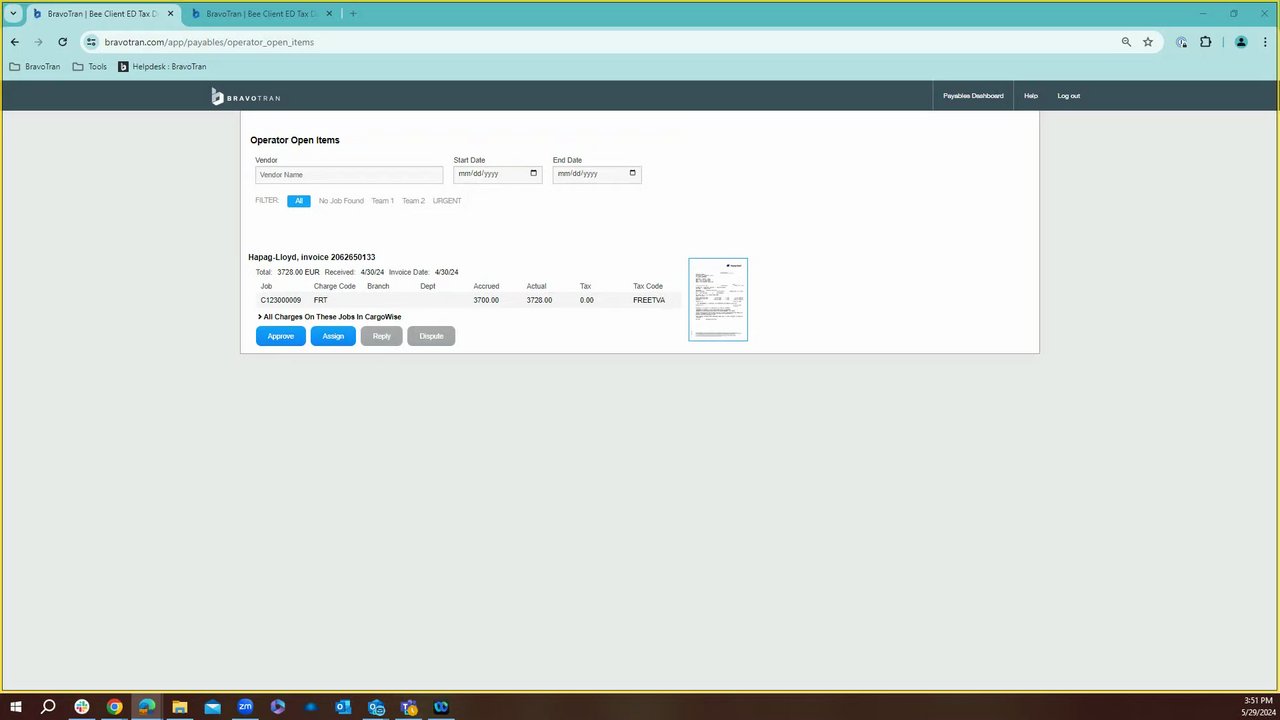The height and width of the screenshot is (720, 1280).
Task: Click Log out in the header
Action: point(1069,96)
